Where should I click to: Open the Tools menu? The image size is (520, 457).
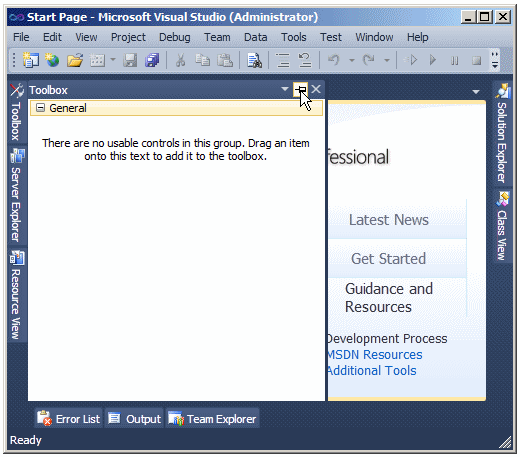pos(293,37)
